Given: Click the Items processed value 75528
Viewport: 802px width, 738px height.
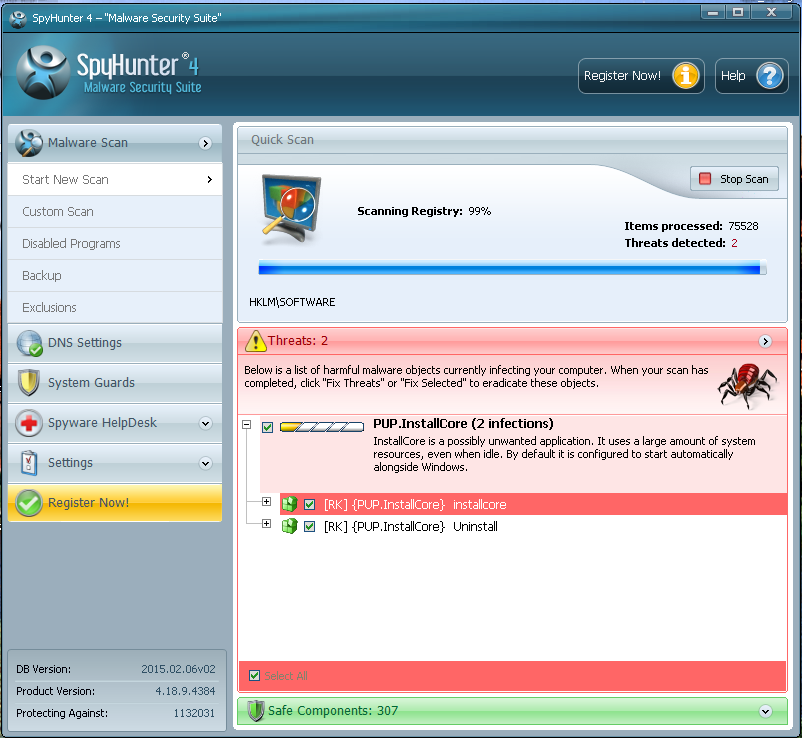Looking at the screenshot, I should point(743,226).
